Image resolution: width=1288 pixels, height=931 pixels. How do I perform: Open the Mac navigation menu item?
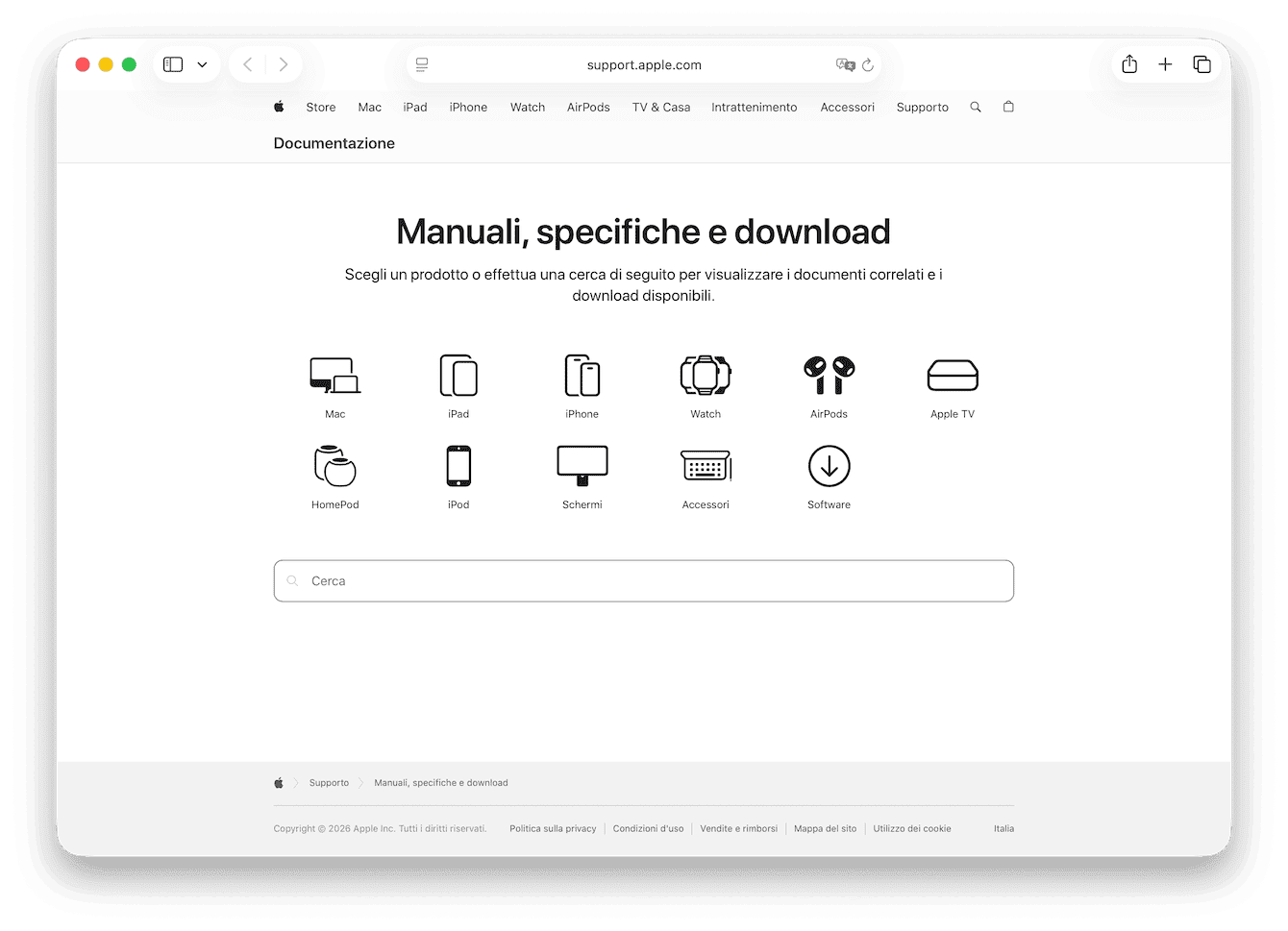tap(370, 108)
